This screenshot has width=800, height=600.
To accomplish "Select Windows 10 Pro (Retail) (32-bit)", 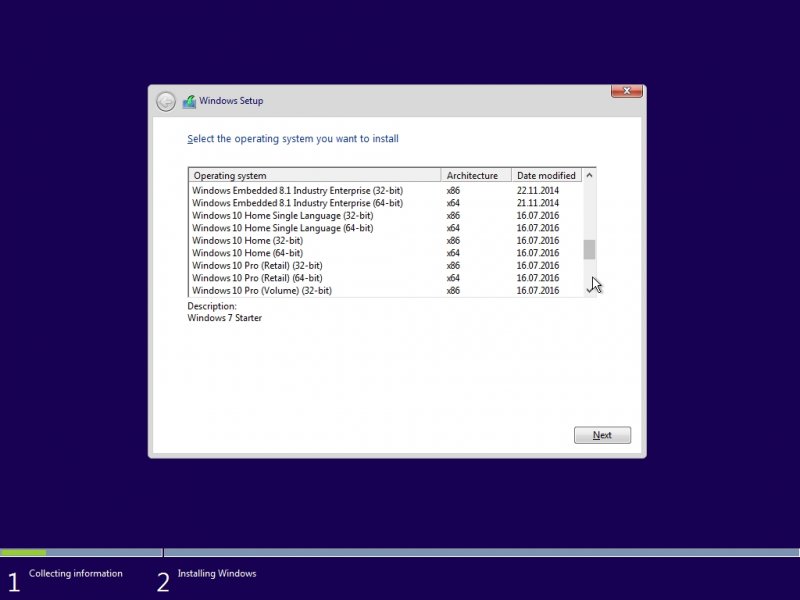I will [x=386, y=265].
